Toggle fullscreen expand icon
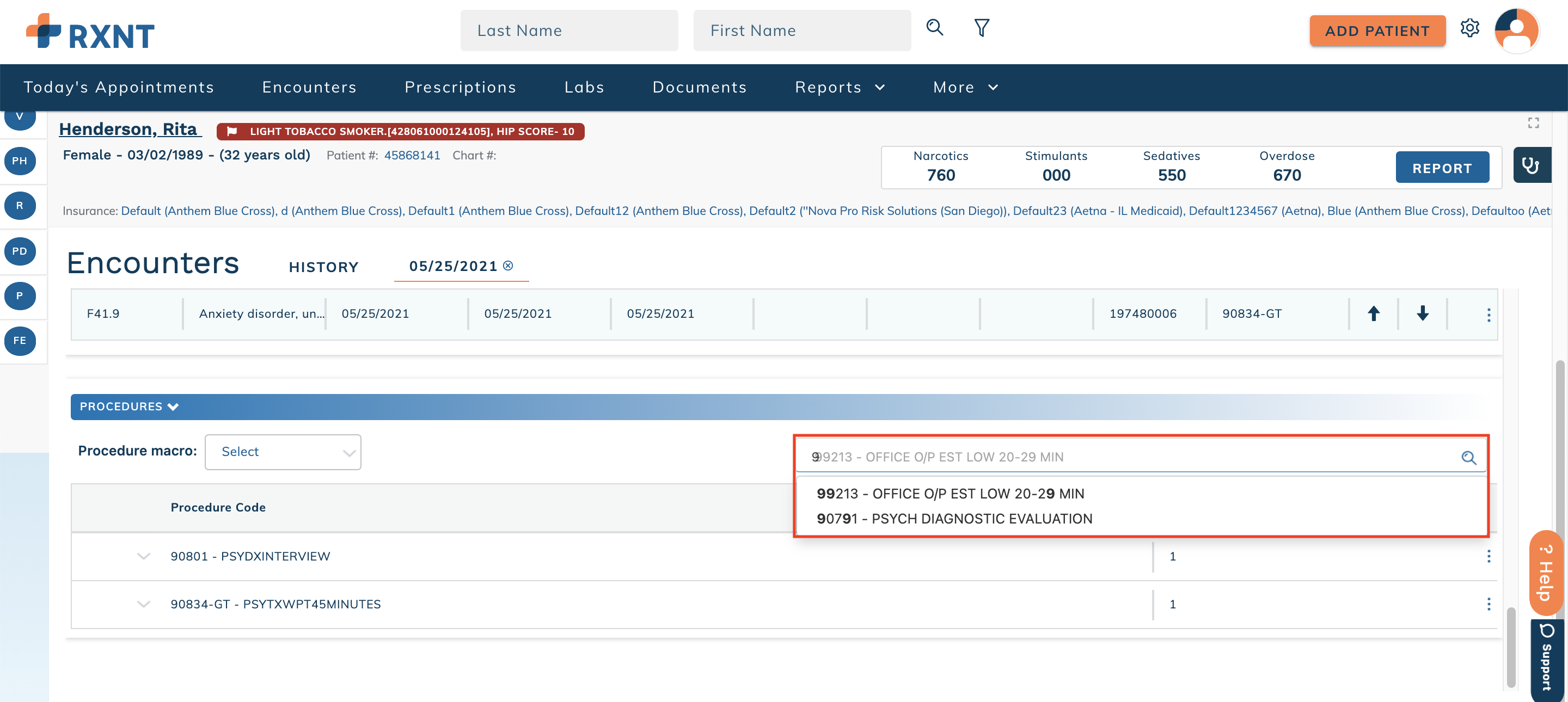Screen dimensions: 1568x702 [1533, 123]
